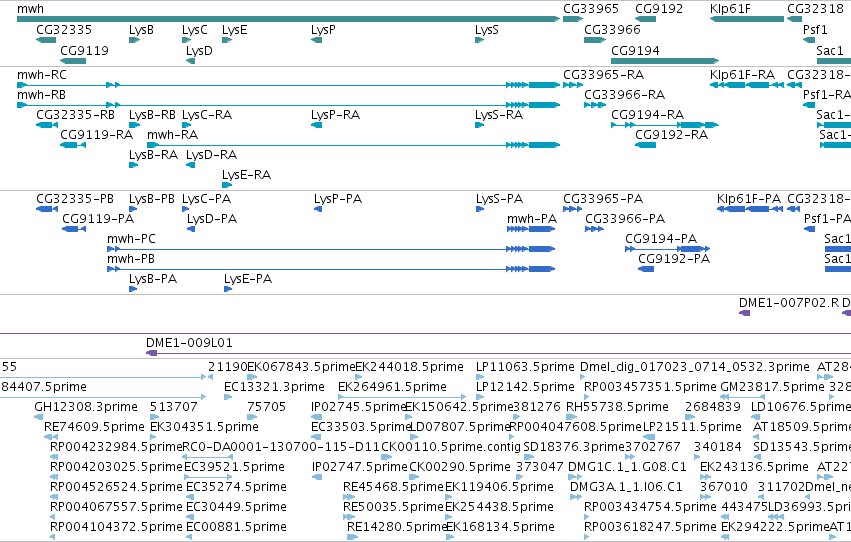
Task: Select the CG33965-PA protein label
Action: (x=603, y=199)
